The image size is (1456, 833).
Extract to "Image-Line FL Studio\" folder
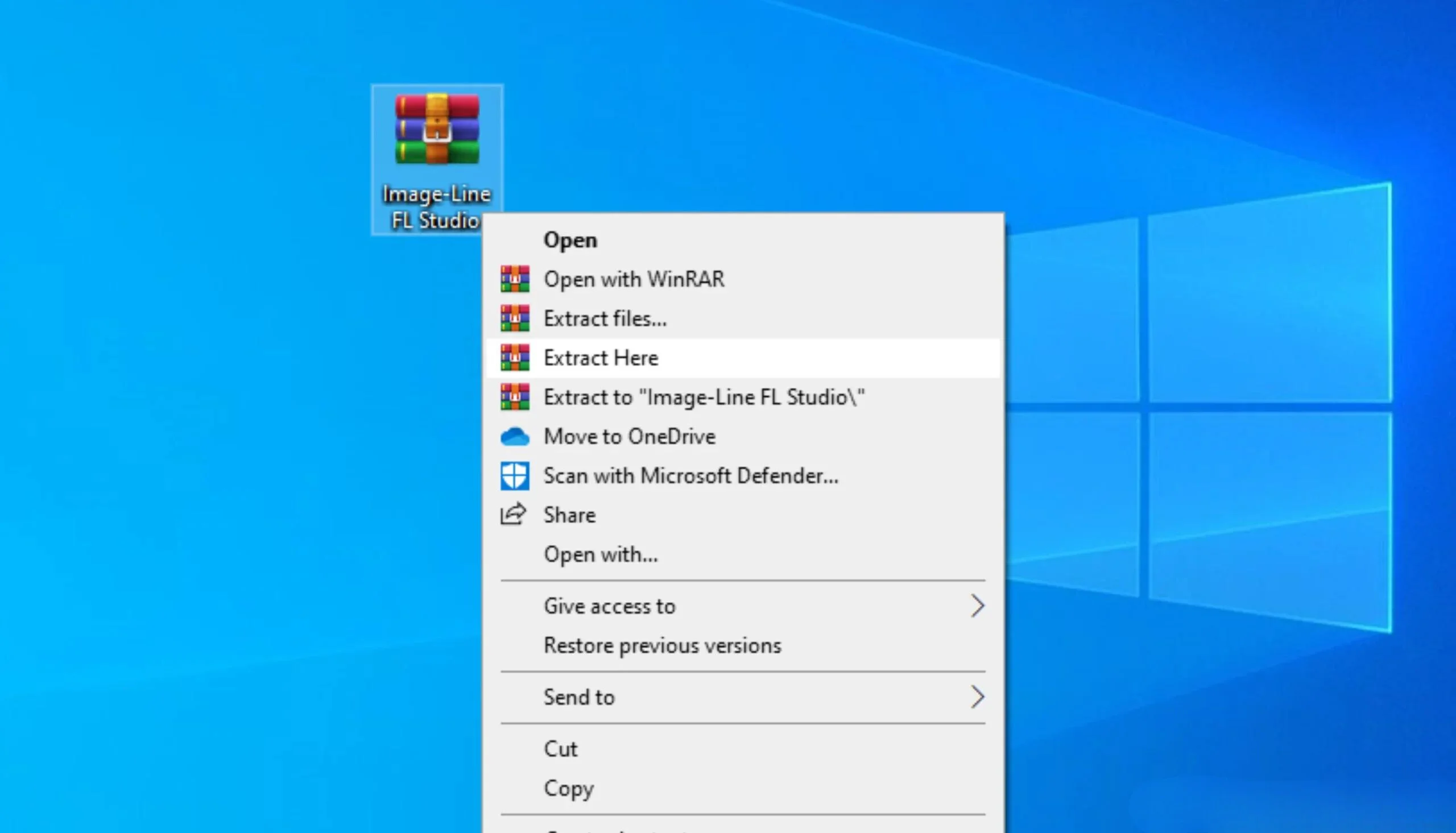743,397
